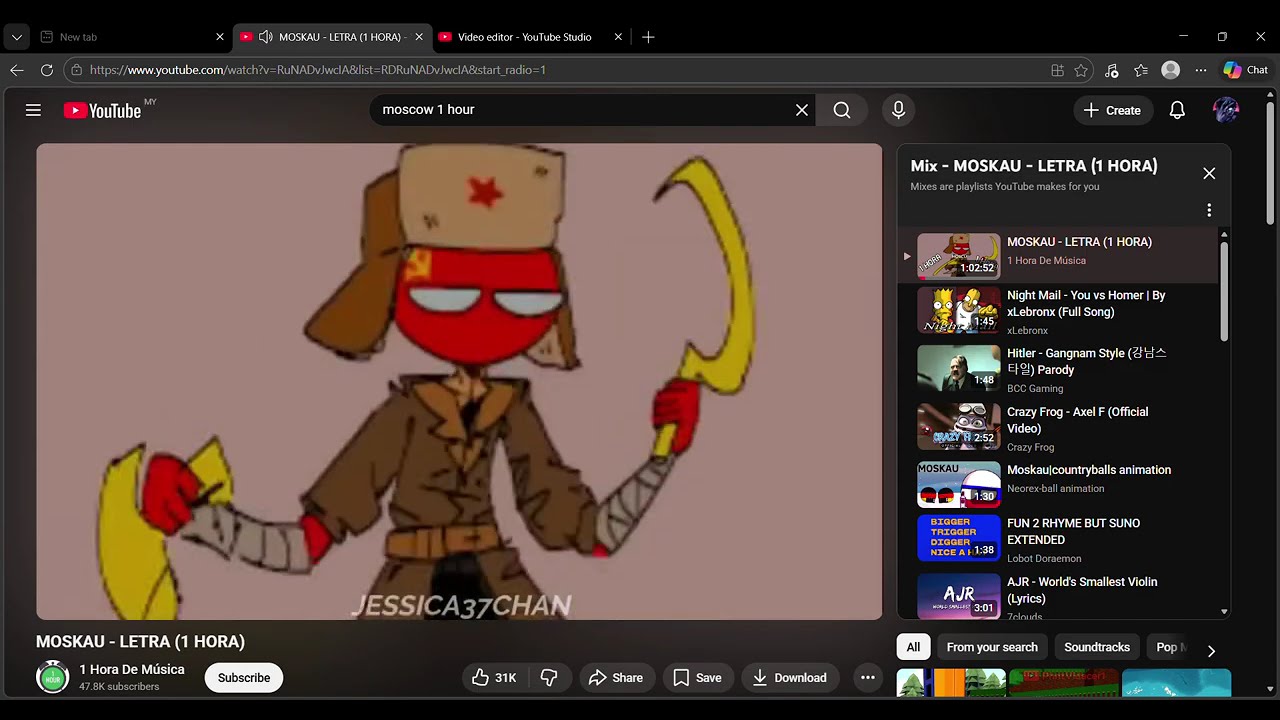Switch to Video editor YouTube Studio tab
Image resolution: width=1280 pixels, height=720 pixels.
pyautogui.click(x=525, y=37)
